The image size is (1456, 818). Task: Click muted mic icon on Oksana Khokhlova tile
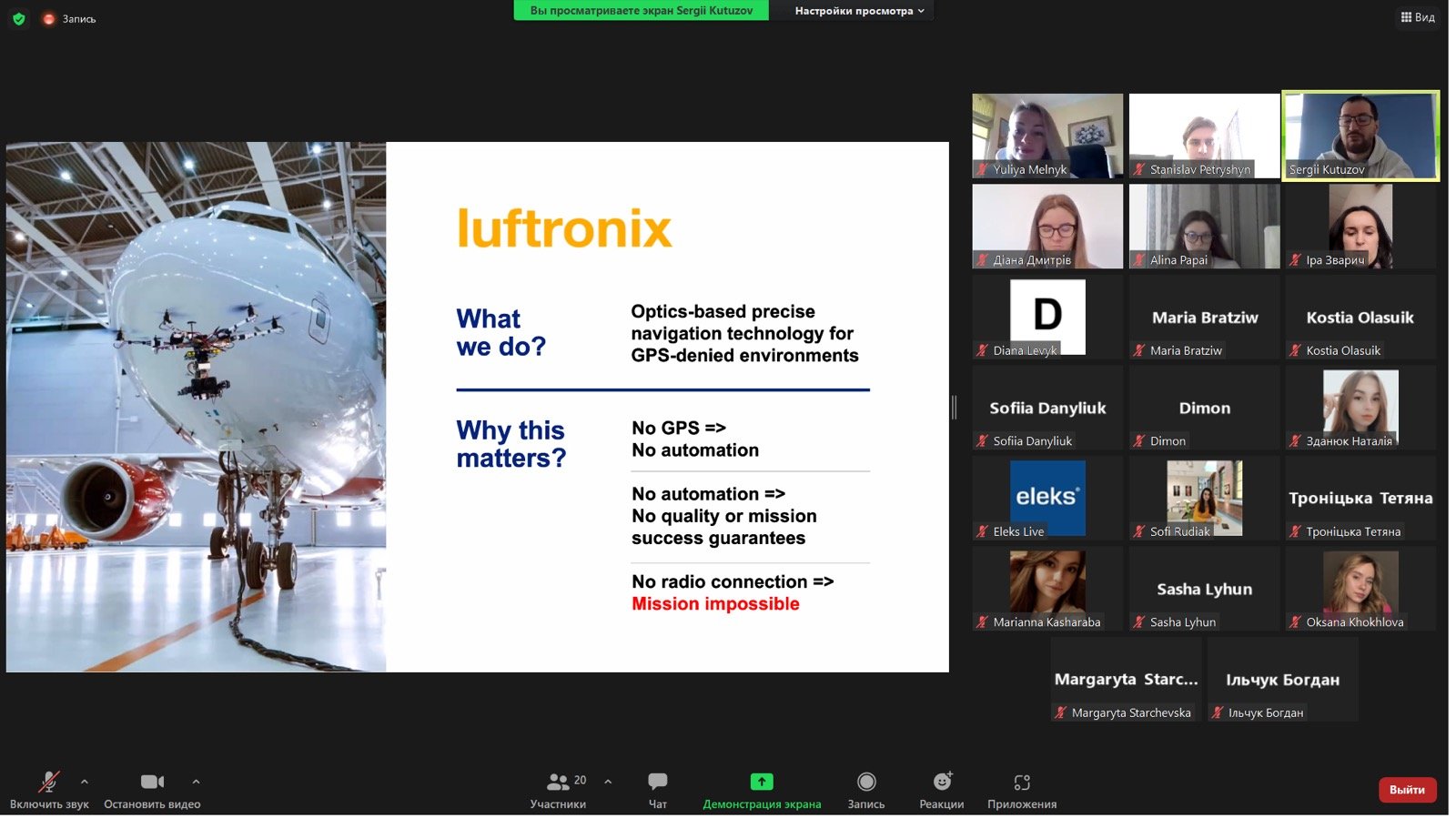tap(1296, 622)
